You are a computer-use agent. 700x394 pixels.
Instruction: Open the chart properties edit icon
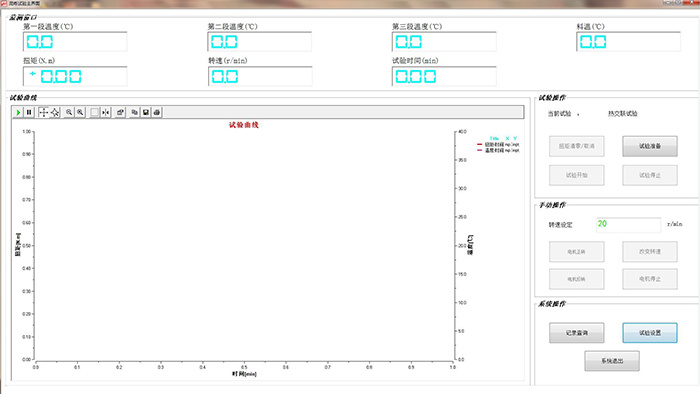[x=120, y=112]
